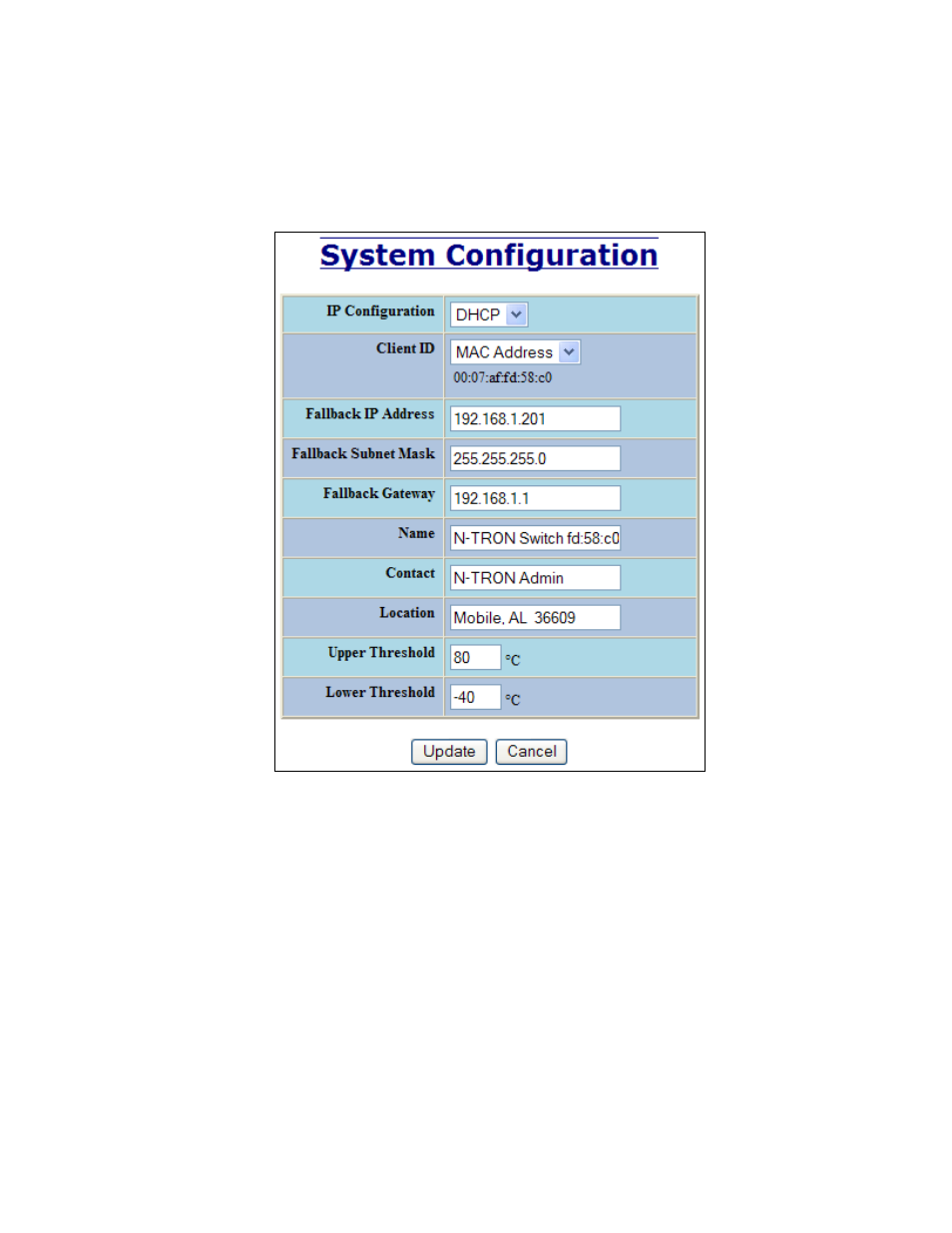The height and width of the screenshot is (1233, 952).
Task: Click the Contact label
Action: (x=410, y=573)
